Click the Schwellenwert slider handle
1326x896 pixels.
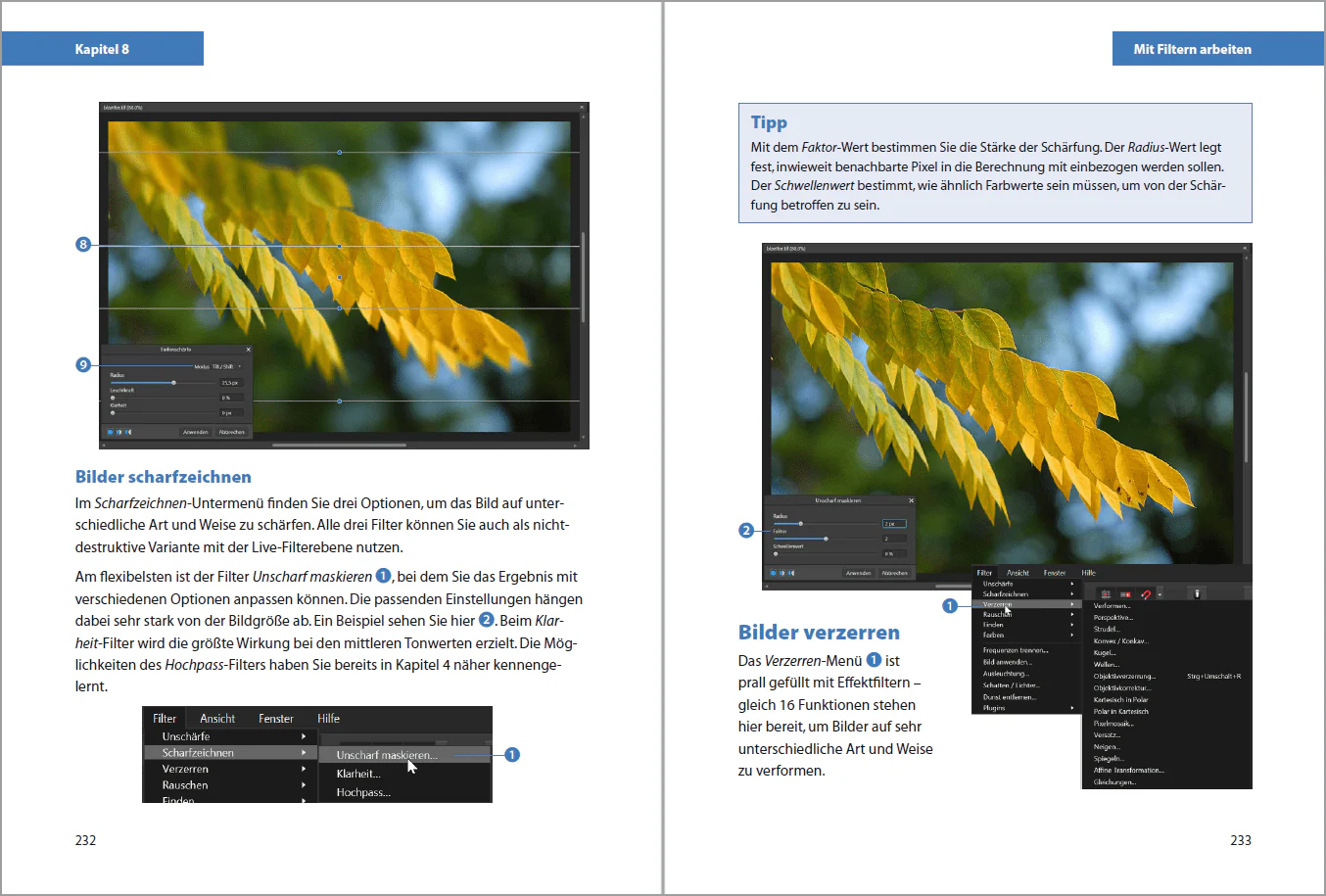coord(776,553)
